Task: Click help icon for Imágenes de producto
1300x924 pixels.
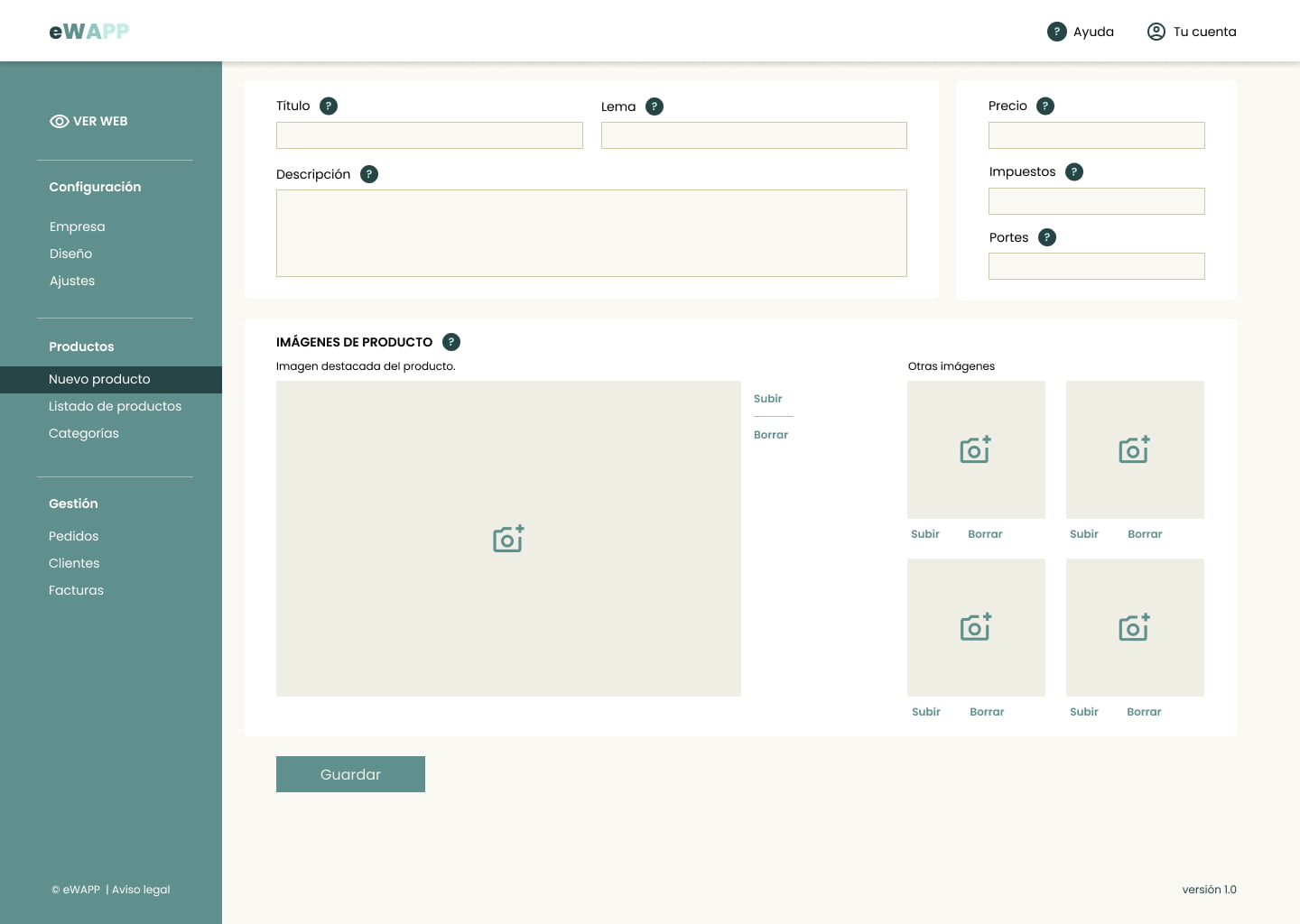Action: (x=451, y=342)
